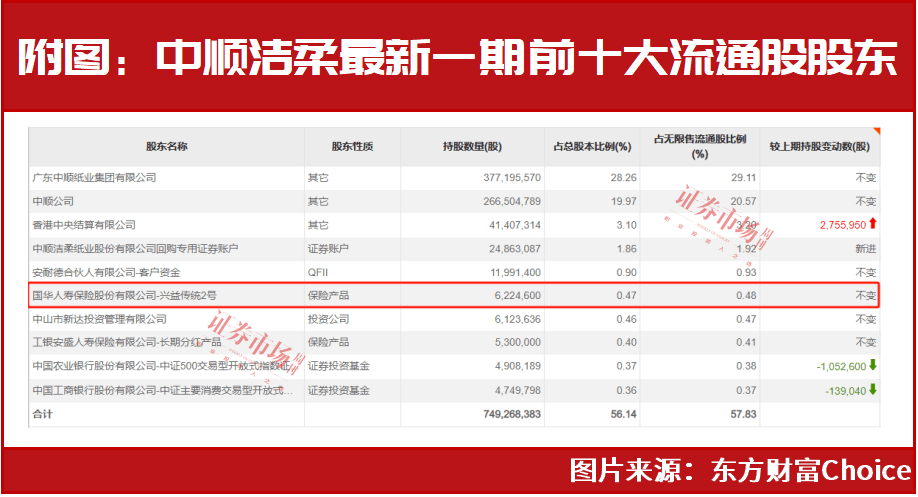Click the red up arrow beside 2,755,950
918x497 pixels.
click(872, 223)
